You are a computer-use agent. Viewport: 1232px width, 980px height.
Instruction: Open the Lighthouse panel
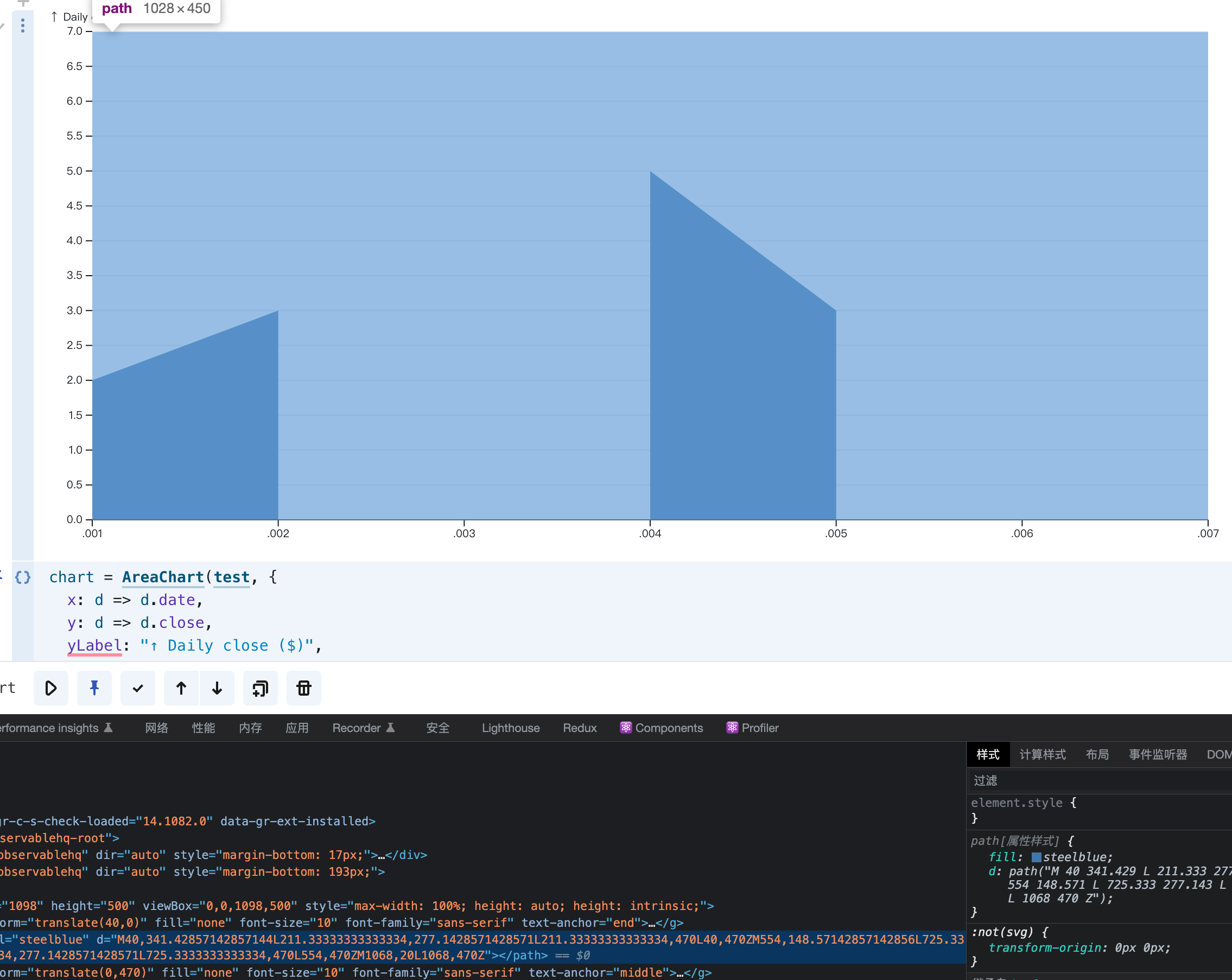click(x=510, y=728)
